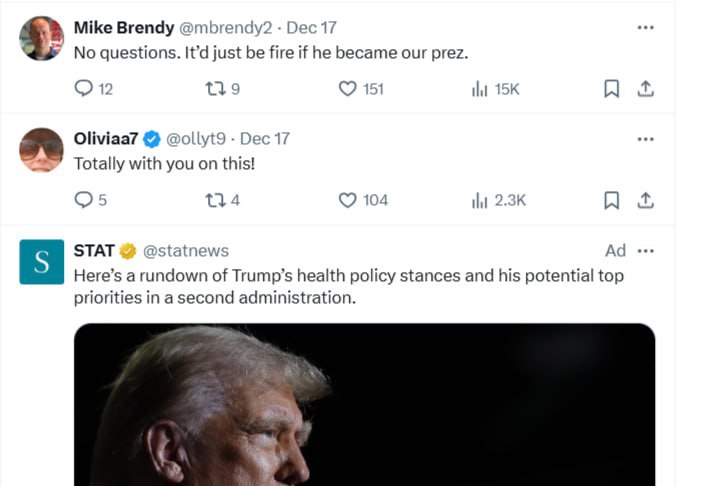Click Oliviaa7's profile avatar
The height and width of the screenshot is (486, 702).
pos(41,150)
